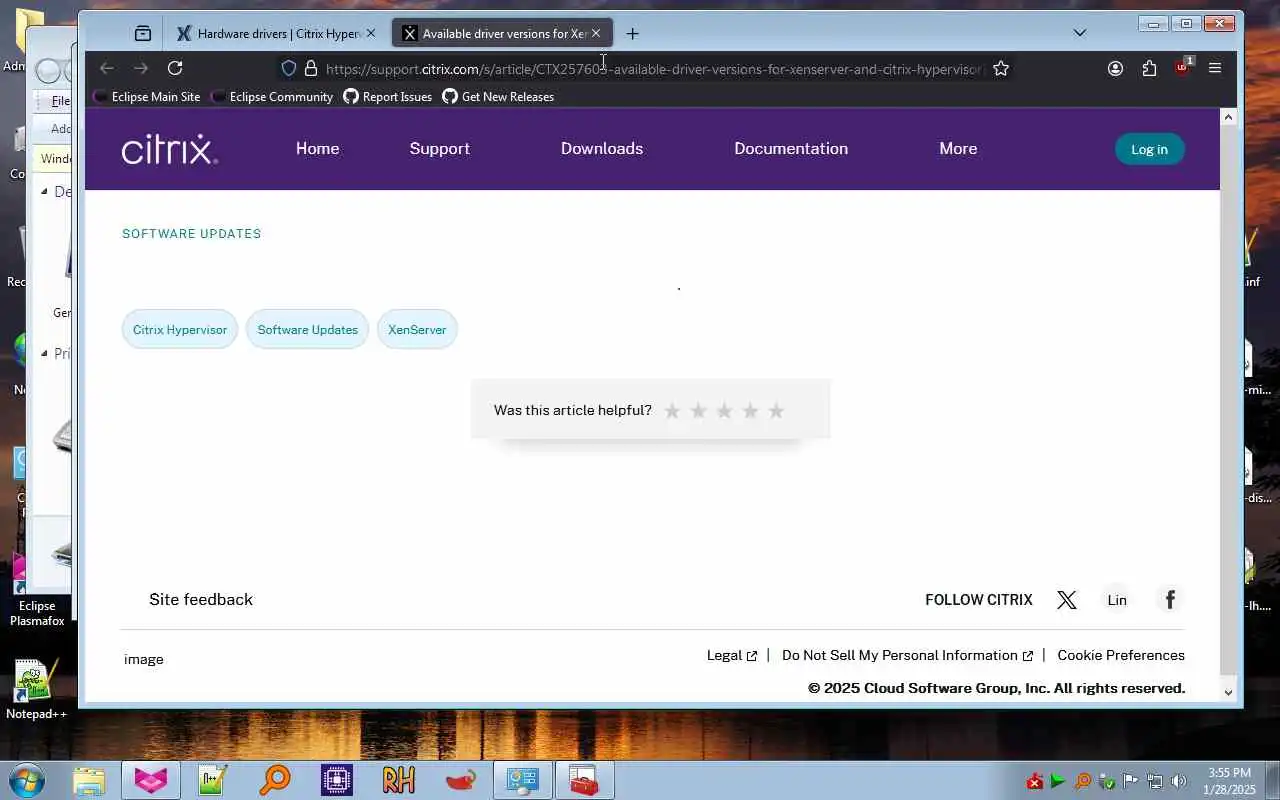The image size is (1280, 800).
Task: Open Citrix X (Twitter) social icon
Action: pos(1067,600)
